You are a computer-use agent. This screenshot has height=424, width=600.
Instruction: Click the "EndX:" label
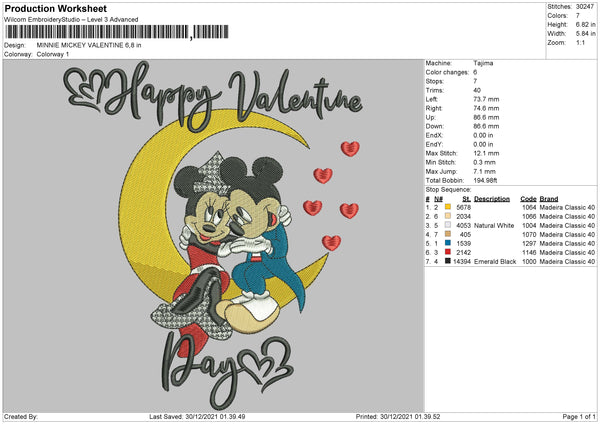tap(434, 135)
